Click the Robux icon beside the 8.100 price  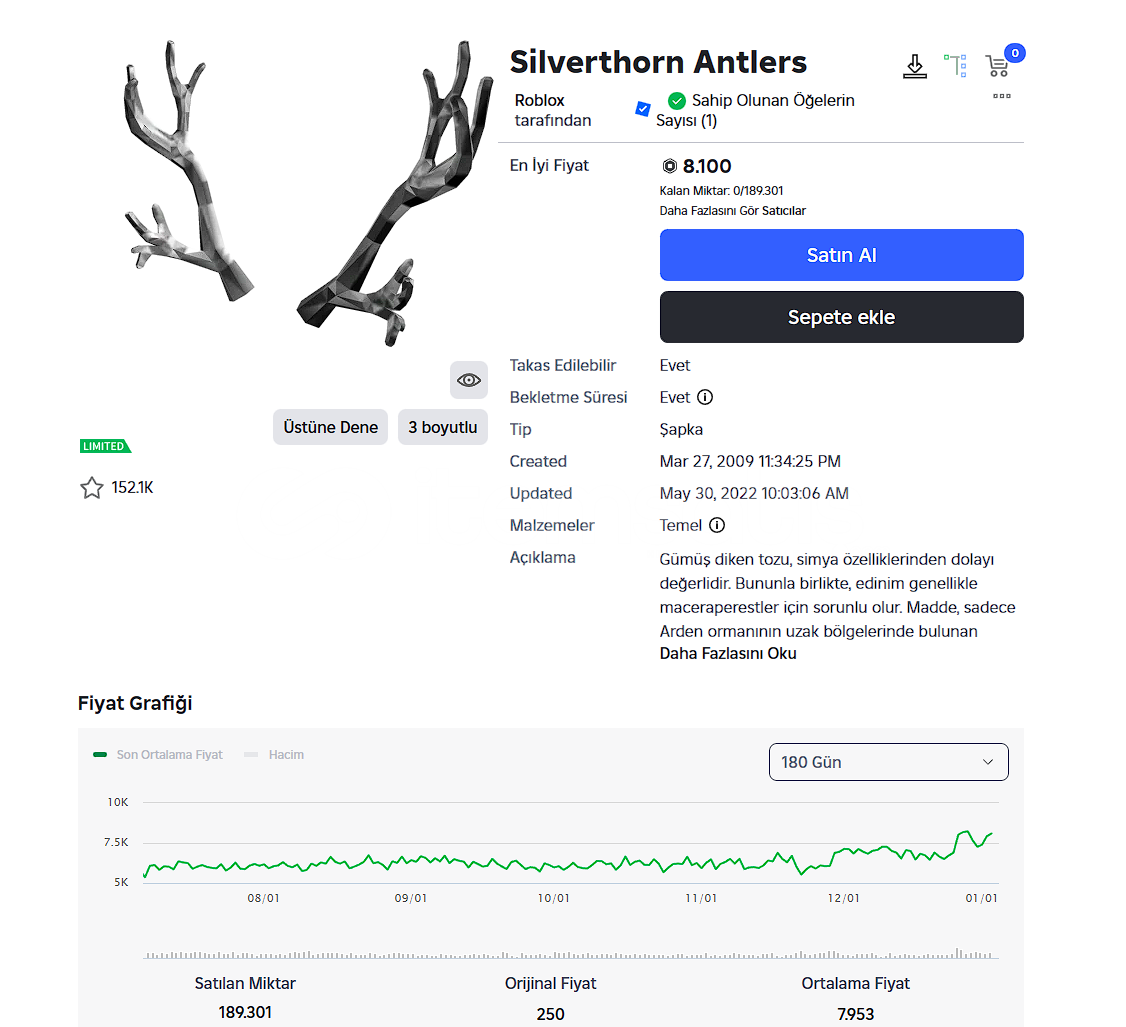670,166
